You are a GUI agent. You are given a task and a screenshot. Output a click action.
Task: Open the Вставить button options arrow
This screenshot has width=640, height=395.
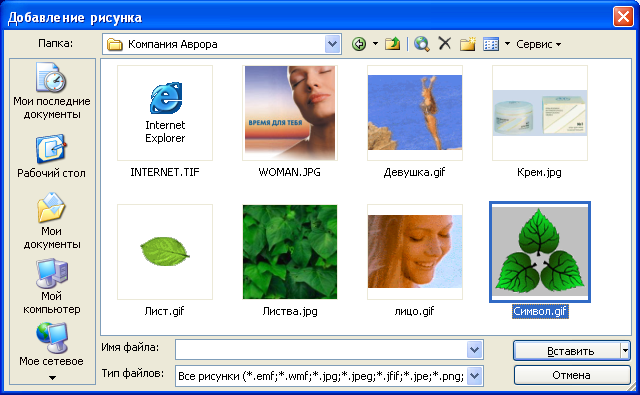625,351
